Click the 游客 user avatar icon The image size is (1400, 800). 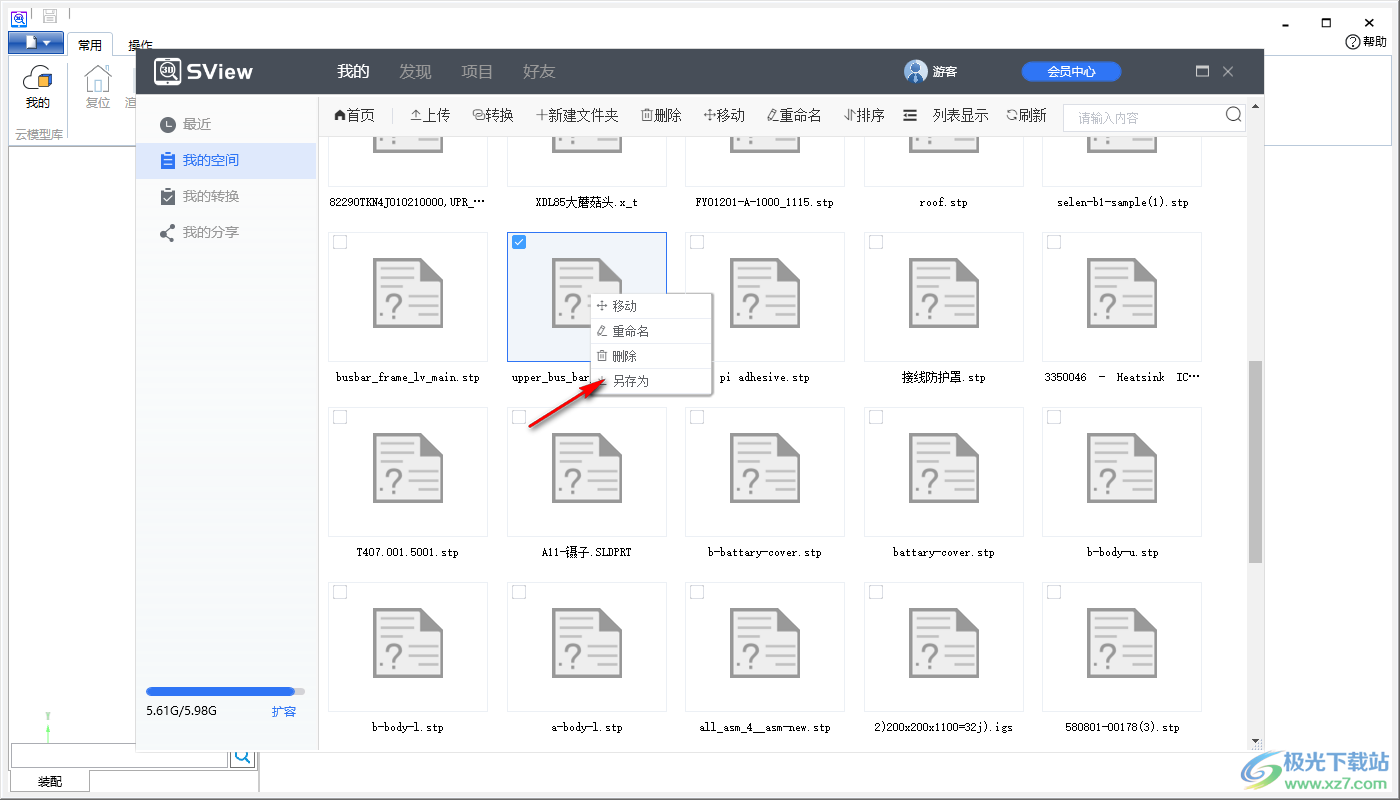point(915,71)
